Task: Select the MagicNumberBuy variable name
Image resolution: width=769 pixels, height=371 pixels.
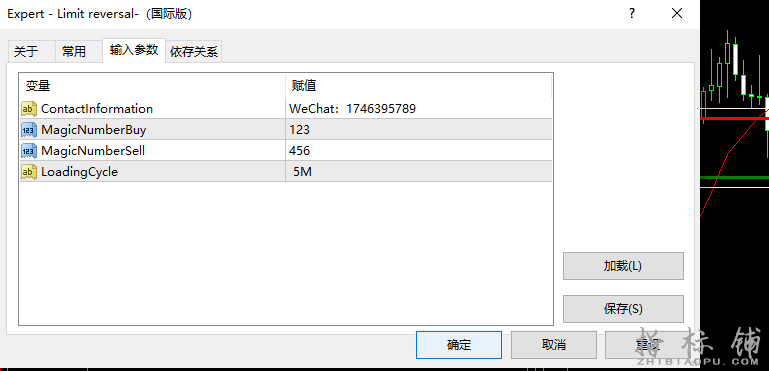Action: pos(94,130)
